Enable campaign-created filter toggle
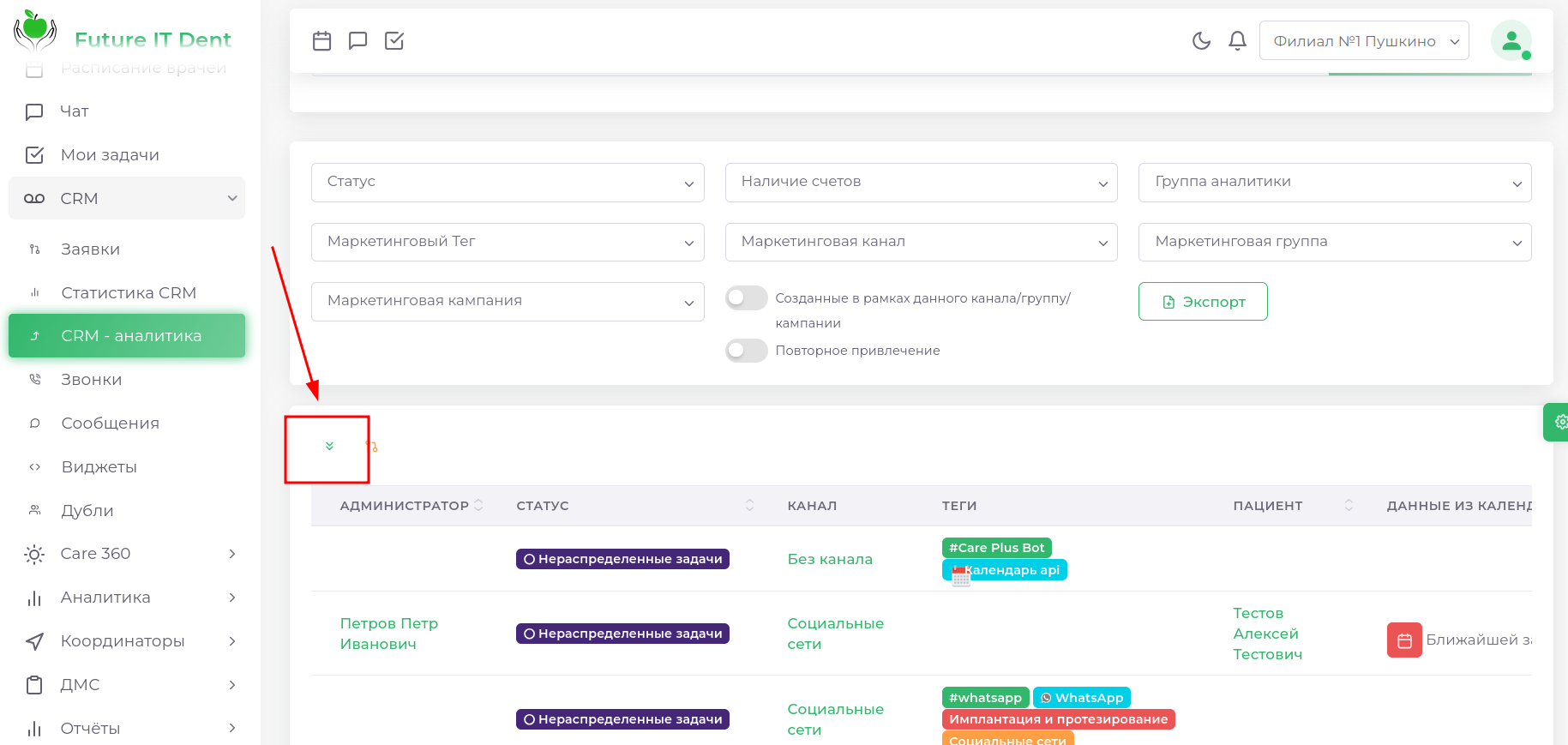The height and width of the screenshot is (745, 1568). pyautogui.click(x=746, y=298)
